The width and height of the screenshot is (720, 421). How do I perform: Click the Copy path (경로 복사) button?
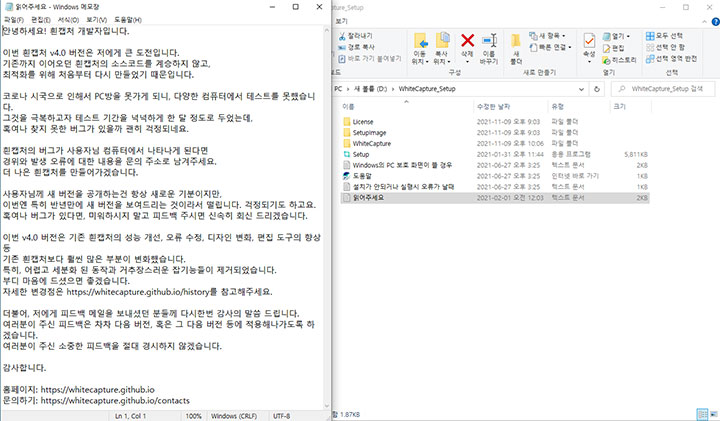(x=356, y=47)
